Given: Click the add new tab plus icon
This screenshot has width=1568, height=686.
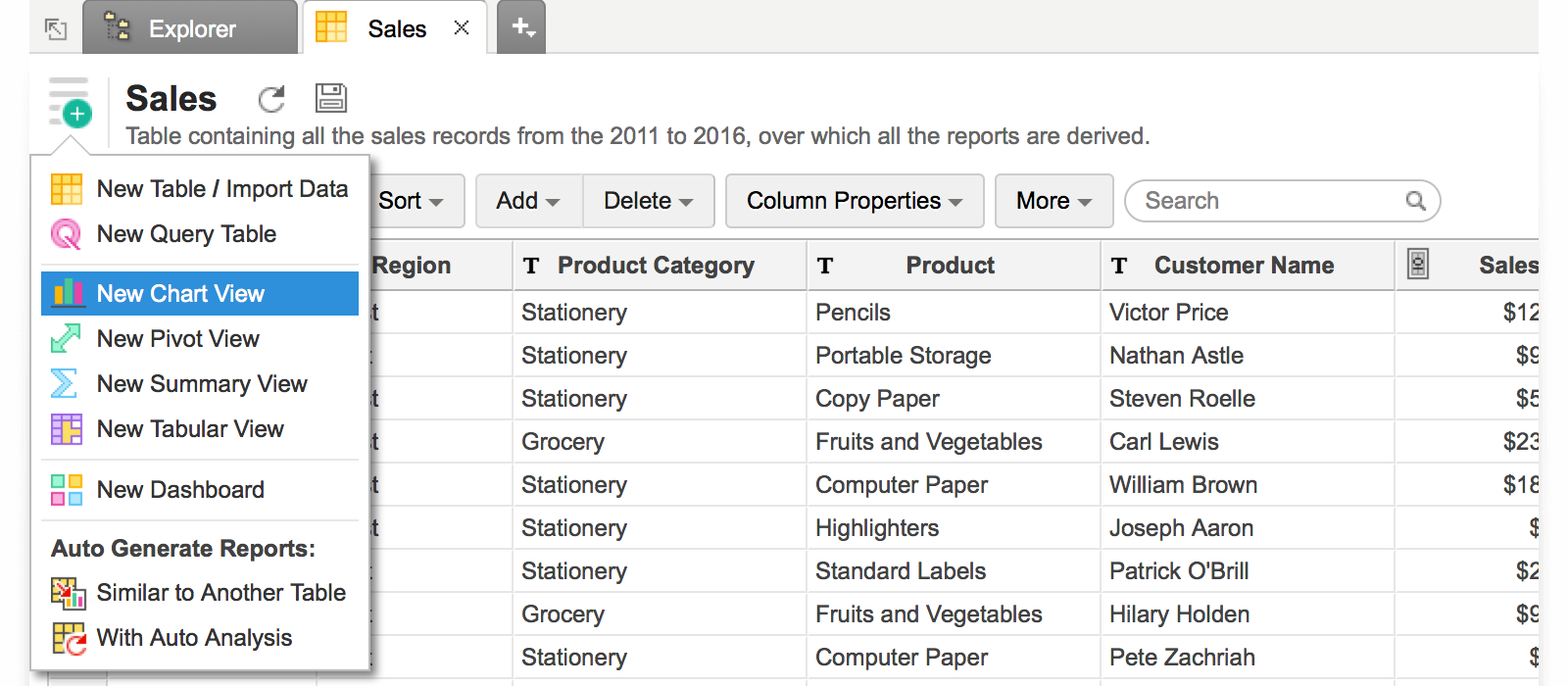Looking at the screenshot, I should pos(521,27).
